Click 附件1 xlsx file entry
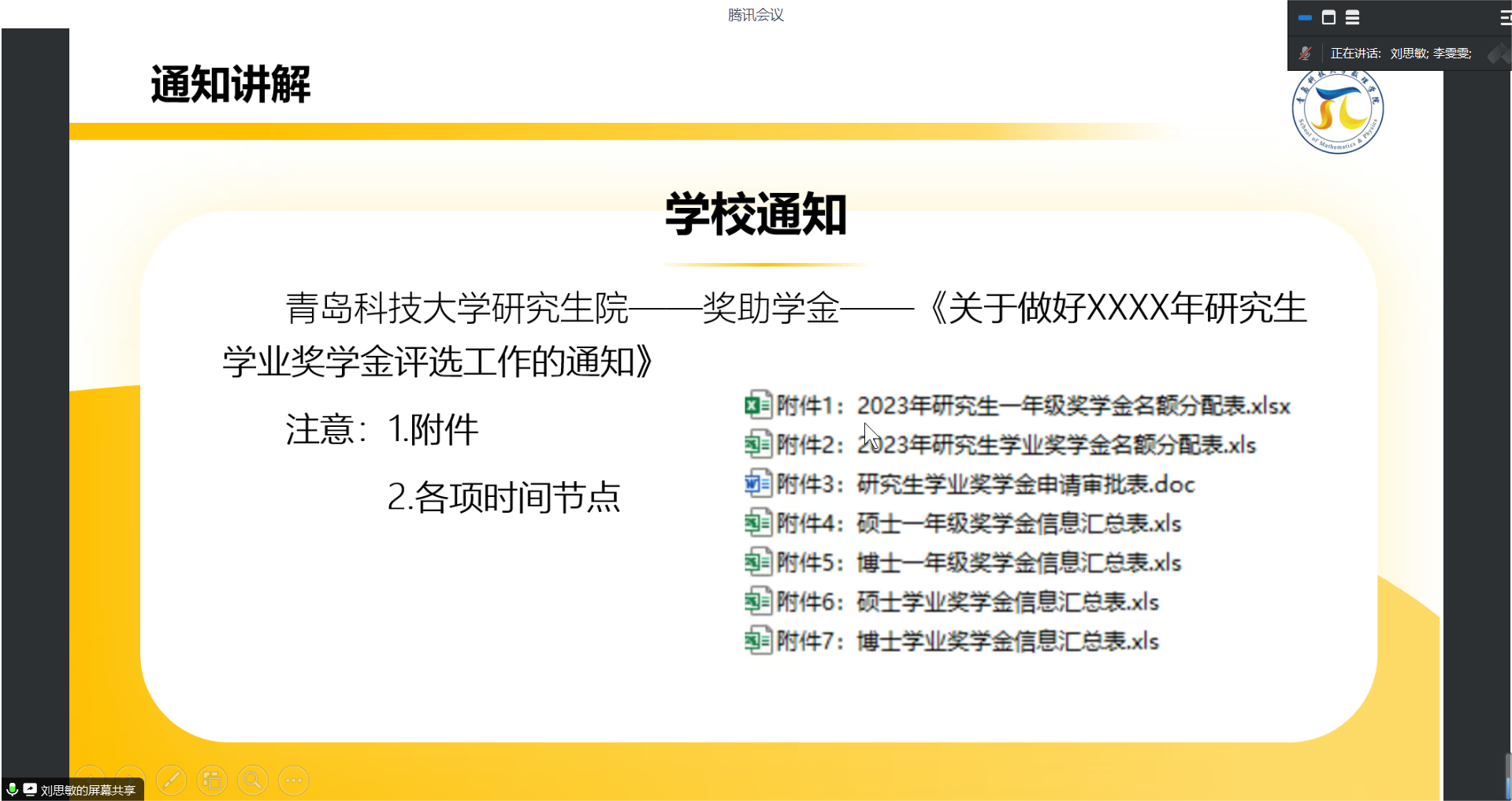The height and width of the screenshot is (801, 1512). (1032, 406)
